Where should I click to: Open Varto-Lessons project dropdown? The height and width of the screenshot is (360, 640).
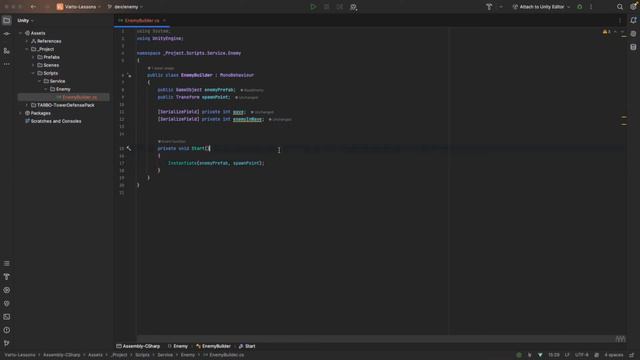78,7
